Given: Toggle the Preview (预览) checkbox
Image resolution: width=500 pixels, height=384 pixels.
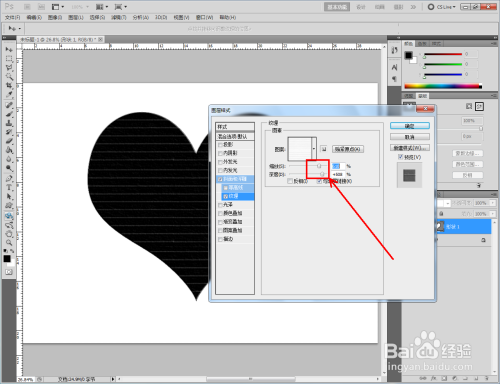Looking at the screenshot, I should tap(400, 157).
